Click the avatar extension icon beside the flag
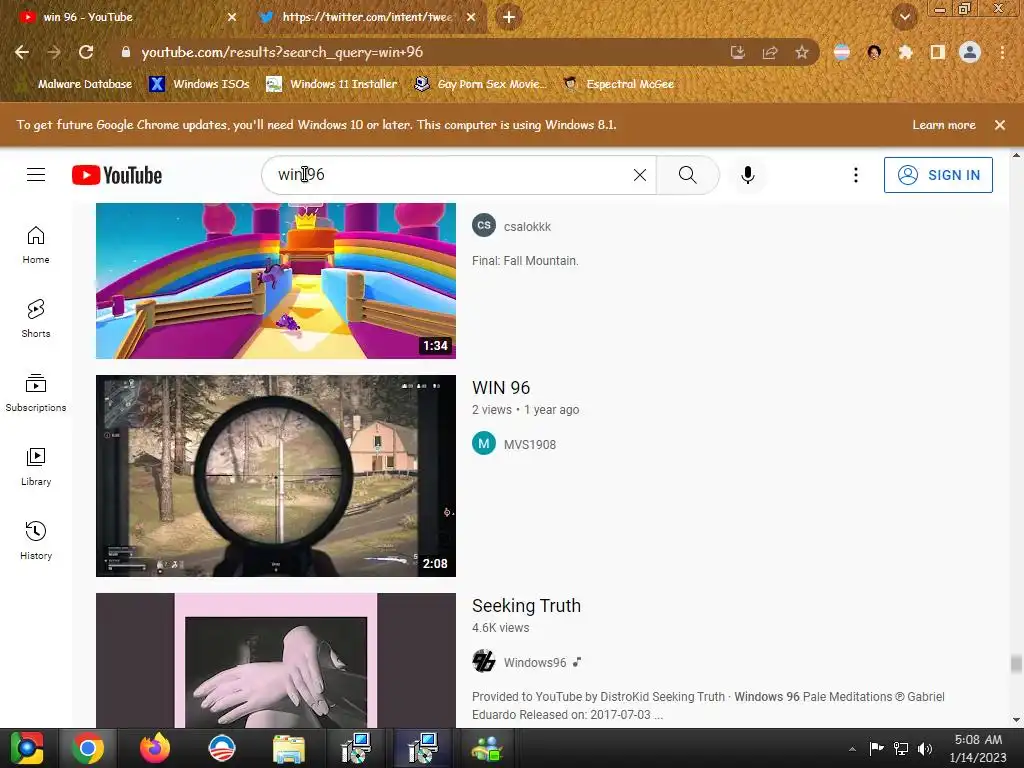Viewport: 1024px width, 768px height. [874, 52]
